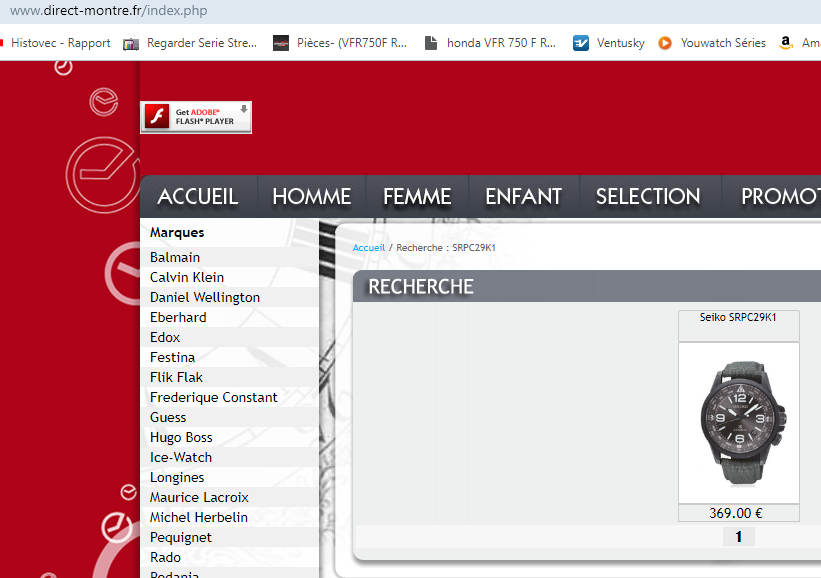The height and width of the screenshot is (578, 821).
Task: Open the Hugo Boss brand page
Action: tap(181, 437)
